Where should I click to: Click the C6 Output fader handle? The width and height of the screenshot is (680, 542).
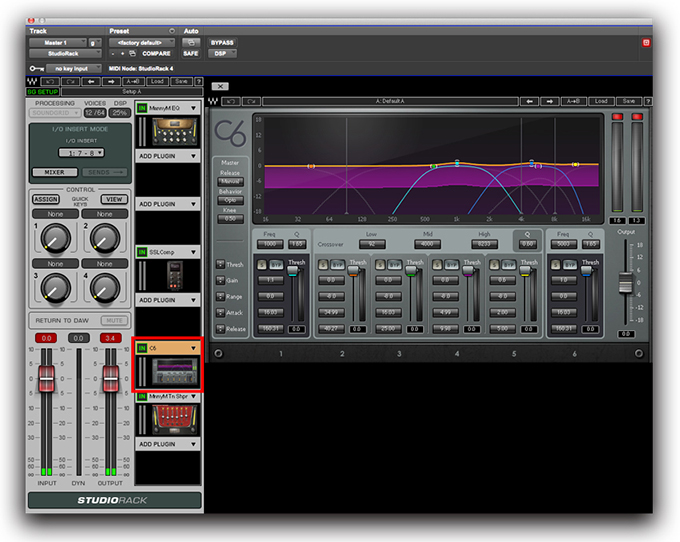(x=625, y=283)
